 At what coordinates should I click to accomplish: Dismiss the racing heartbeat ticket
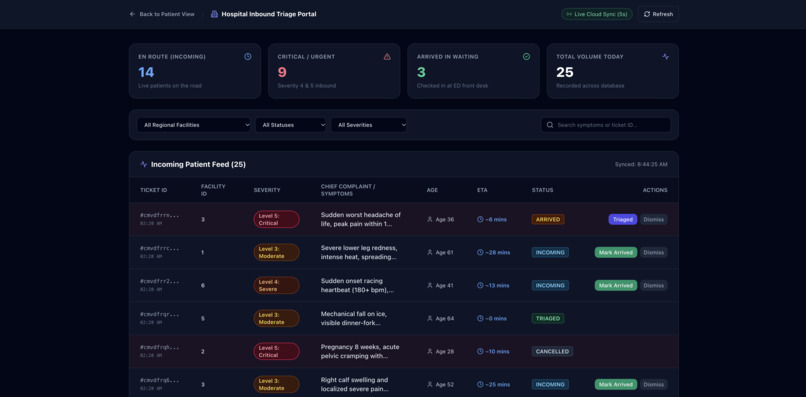654,285
